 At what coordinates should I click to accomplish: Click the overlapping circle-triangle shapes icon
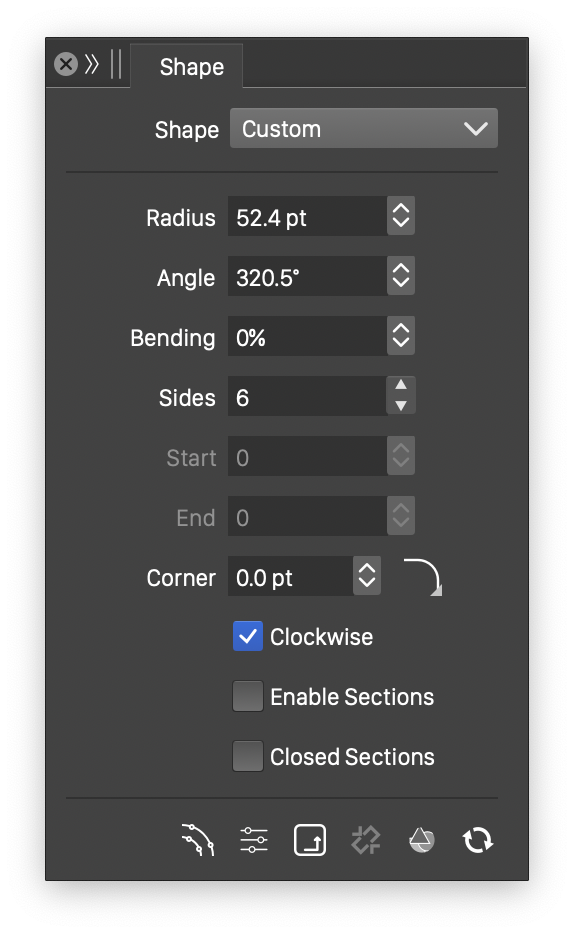(422, 840)
